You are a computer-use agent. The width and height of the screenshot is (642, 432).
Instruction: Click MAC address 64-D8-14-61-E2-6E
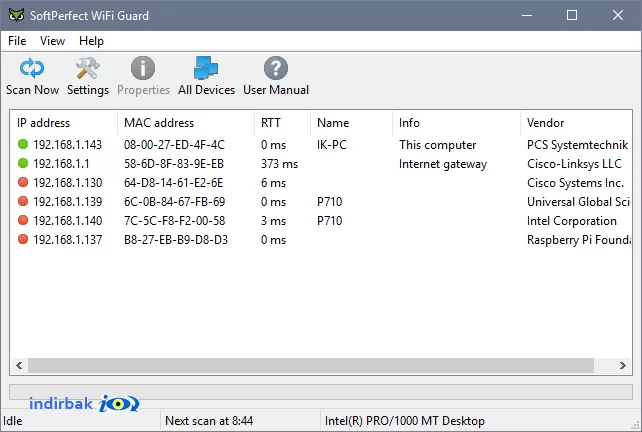click(x=174, y=183)
